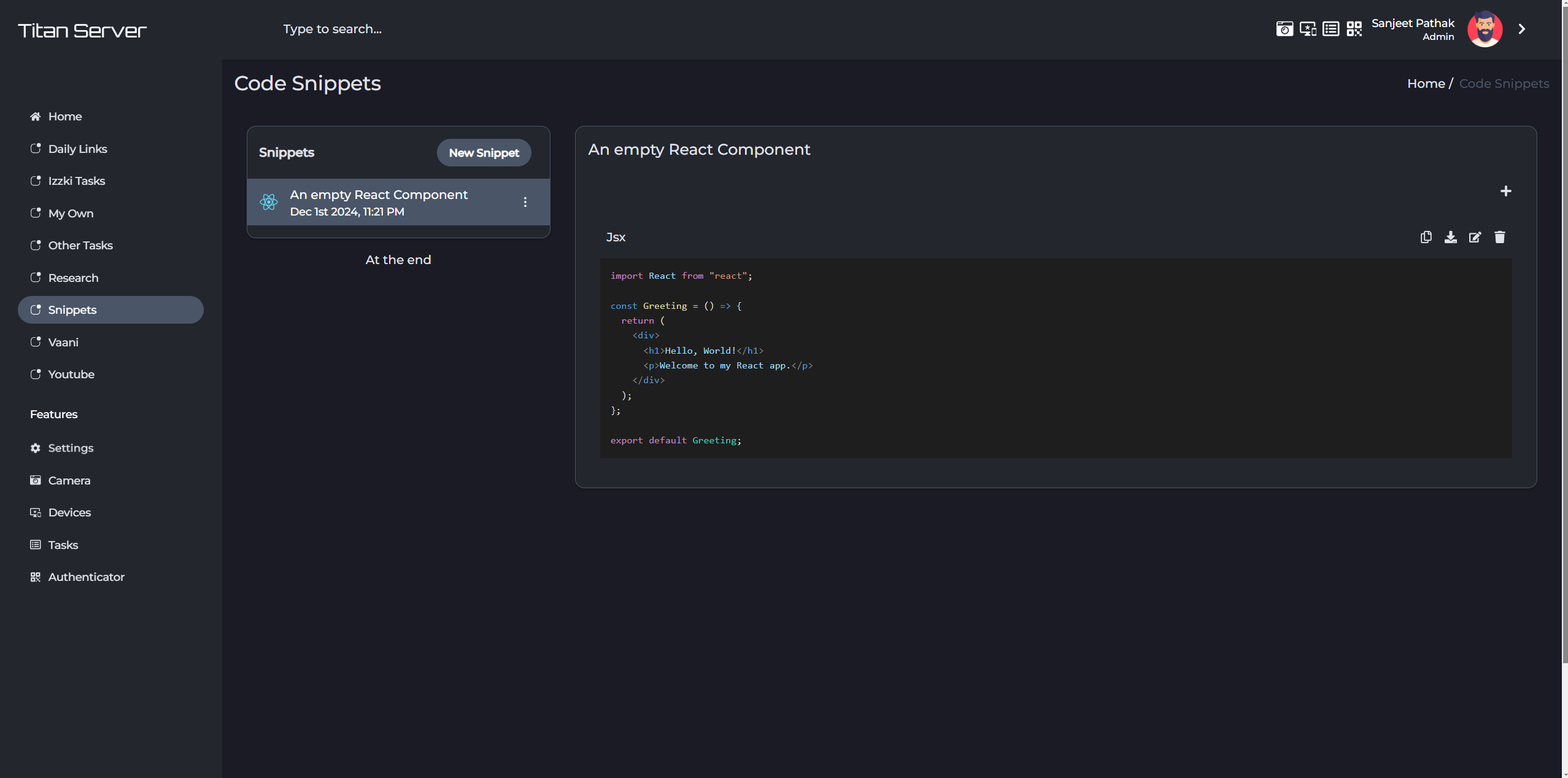Open the camera icon in top bar

tap(1284, 29)
